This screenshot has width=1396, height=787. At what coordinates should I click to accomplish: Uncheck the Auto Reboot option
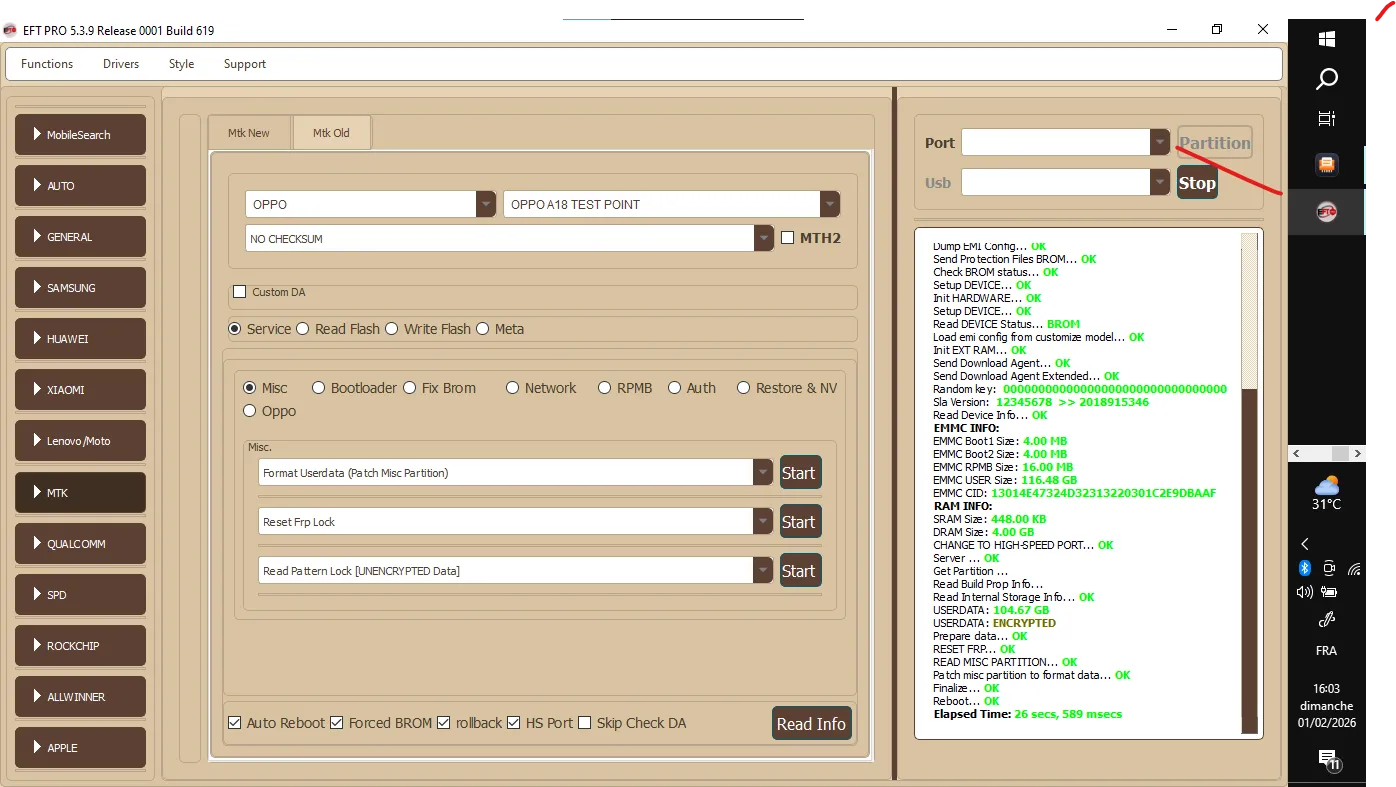(235, 723)
